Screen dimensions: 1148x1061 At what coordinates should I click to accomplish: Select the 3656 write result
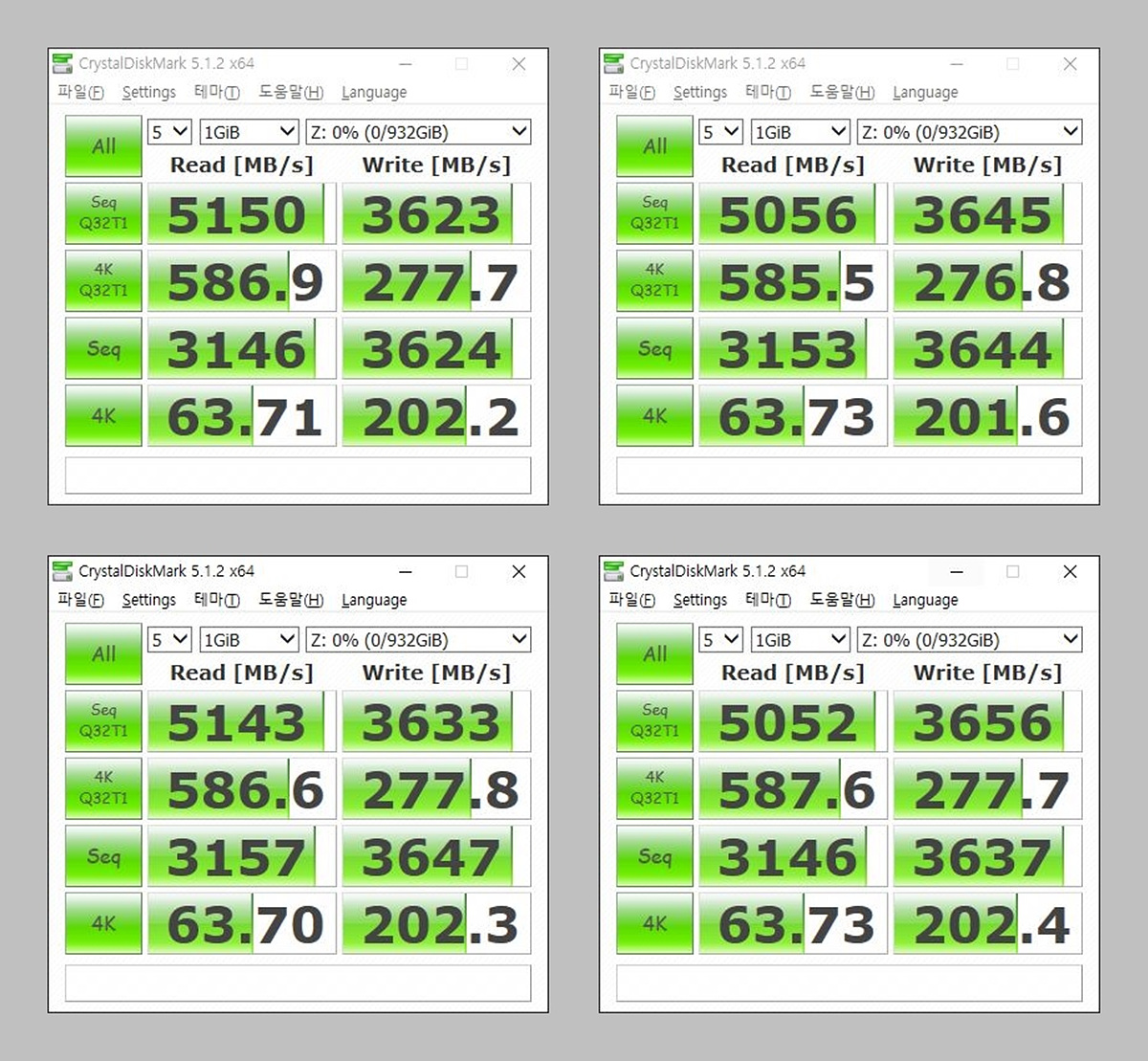[987, 721]
